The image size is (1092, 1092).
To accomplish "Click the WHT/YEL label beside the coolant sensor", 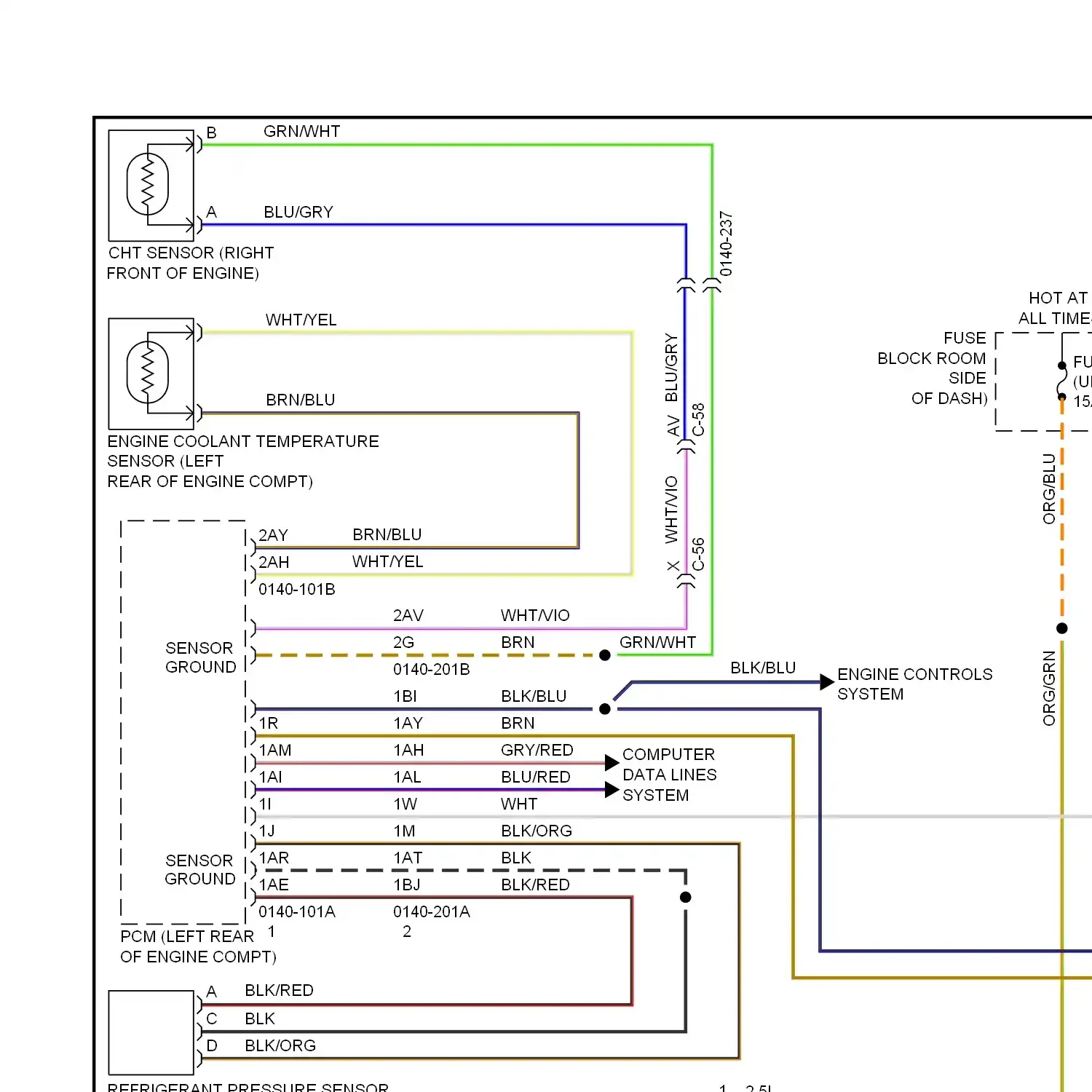I will tap(301, 320).
